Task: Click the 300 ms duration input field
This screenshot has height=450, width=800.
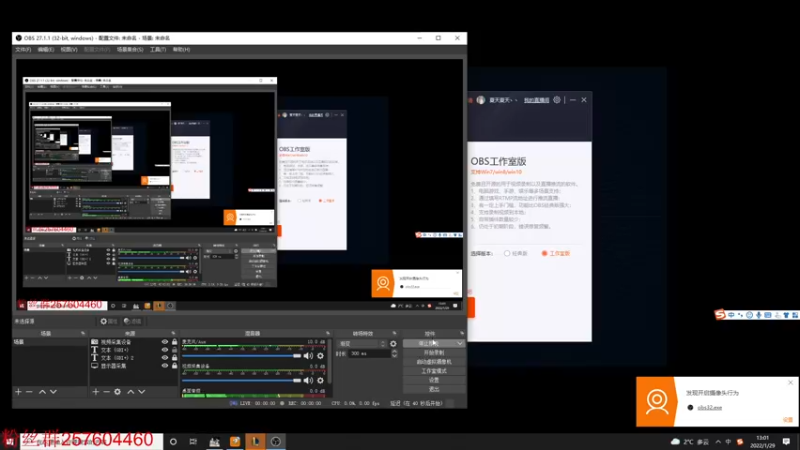Action: click(369, 353)
